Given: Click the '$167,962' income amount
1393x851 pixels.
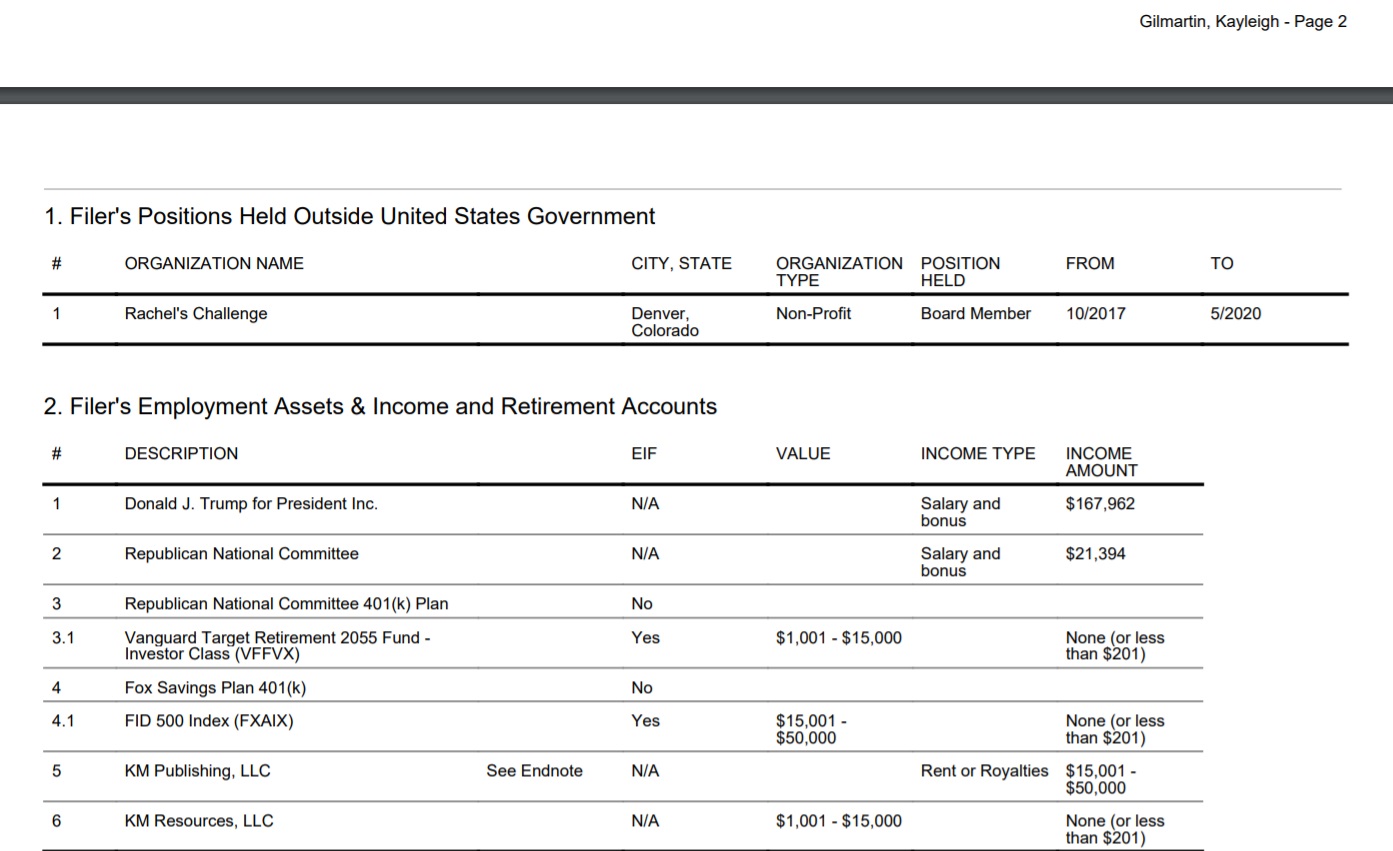Looking at the screenshot, I should pyautogui.click(x=1100, y=504).
